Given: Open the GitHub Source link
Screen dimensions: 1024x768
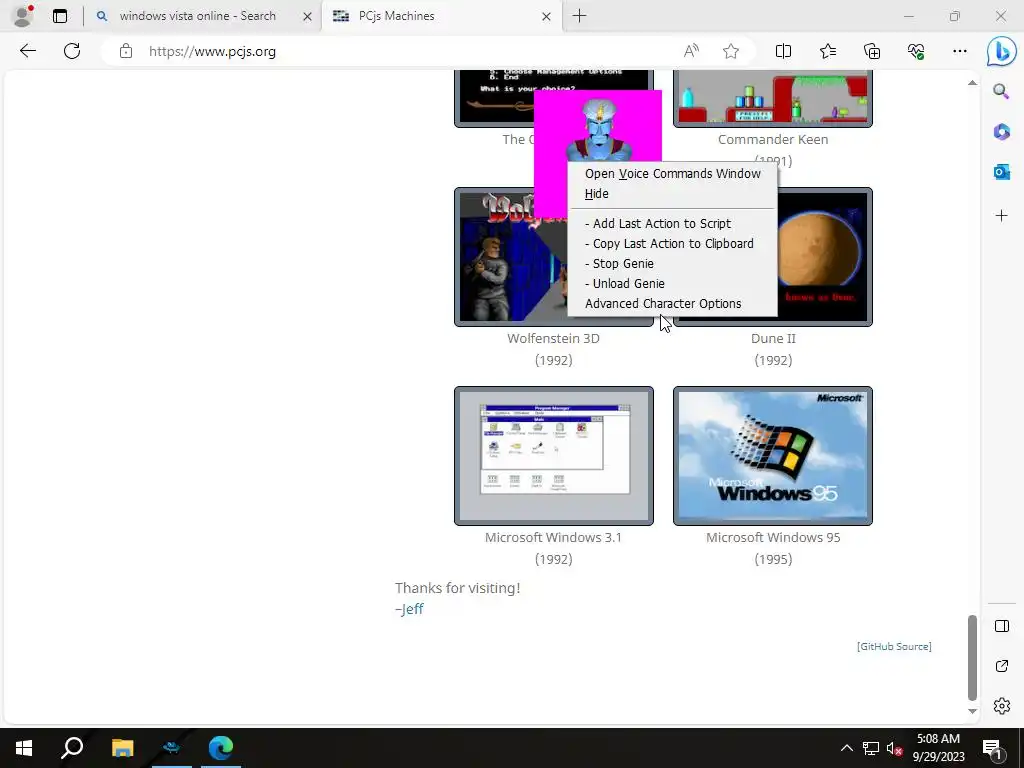Looking at the screenshot, I should pos(894,647).
